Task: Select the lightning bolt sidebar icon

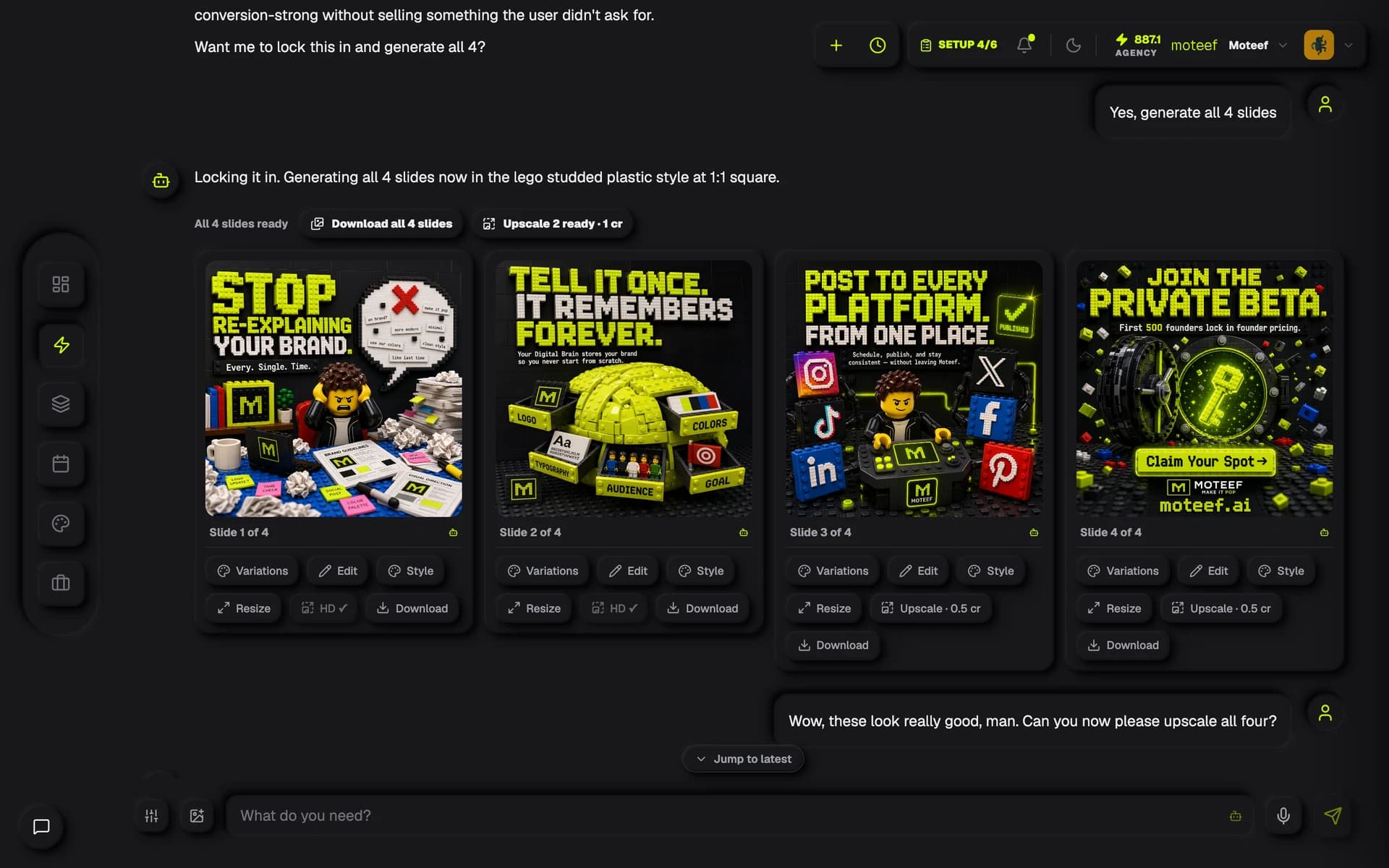Action: tap(61, 345)
